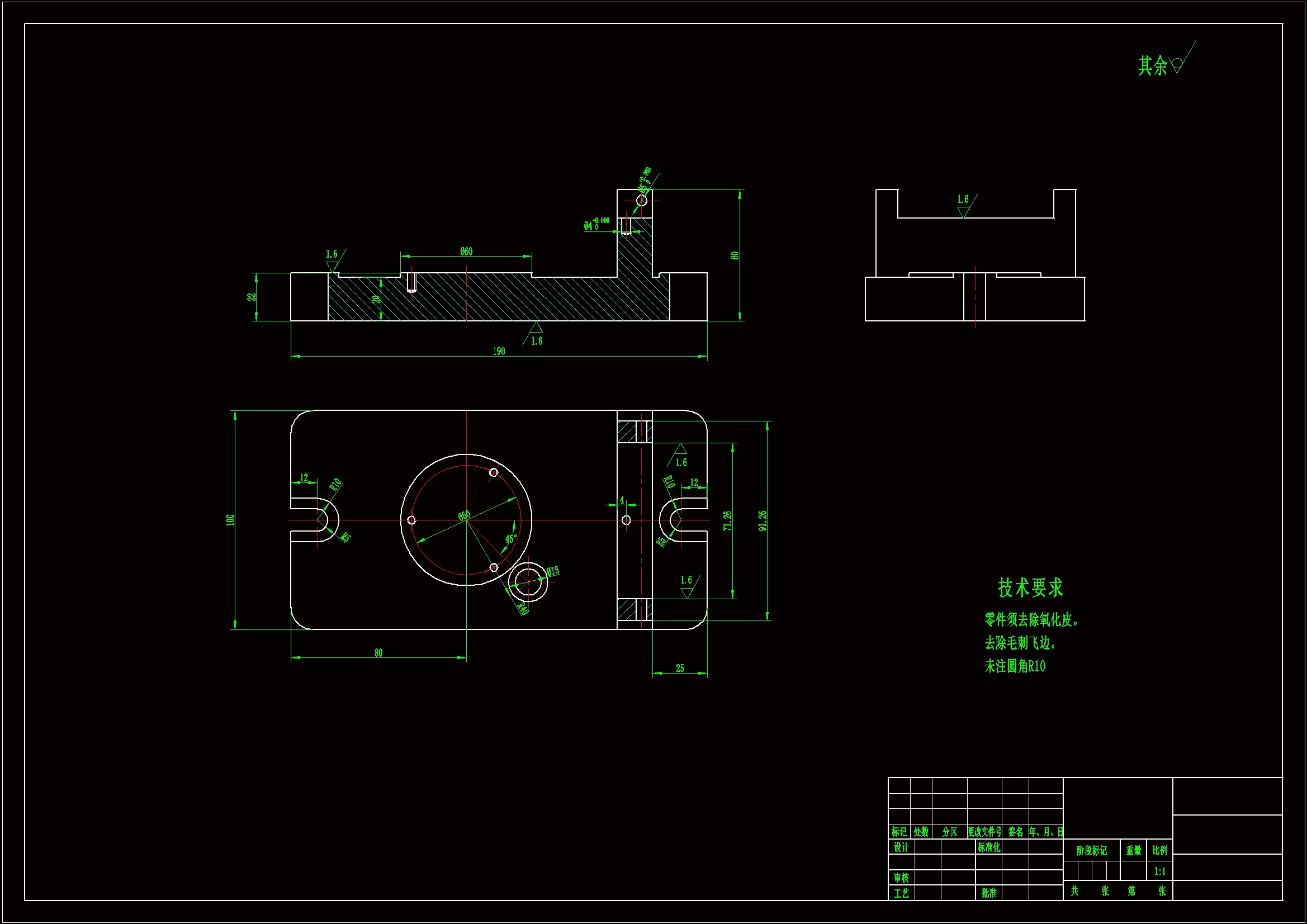Click the 更改文件号 header cell
This screenshot has width=1307, height=924.
(984, 832)
